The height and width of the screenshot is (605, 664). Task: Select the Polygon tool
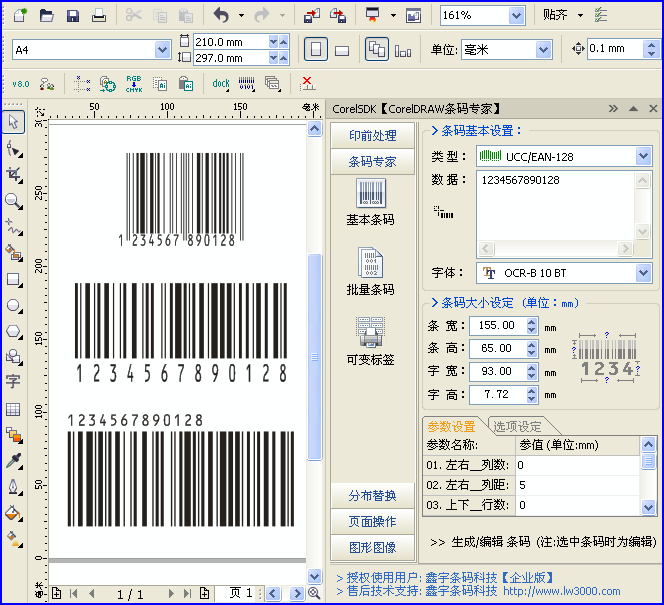14,332
